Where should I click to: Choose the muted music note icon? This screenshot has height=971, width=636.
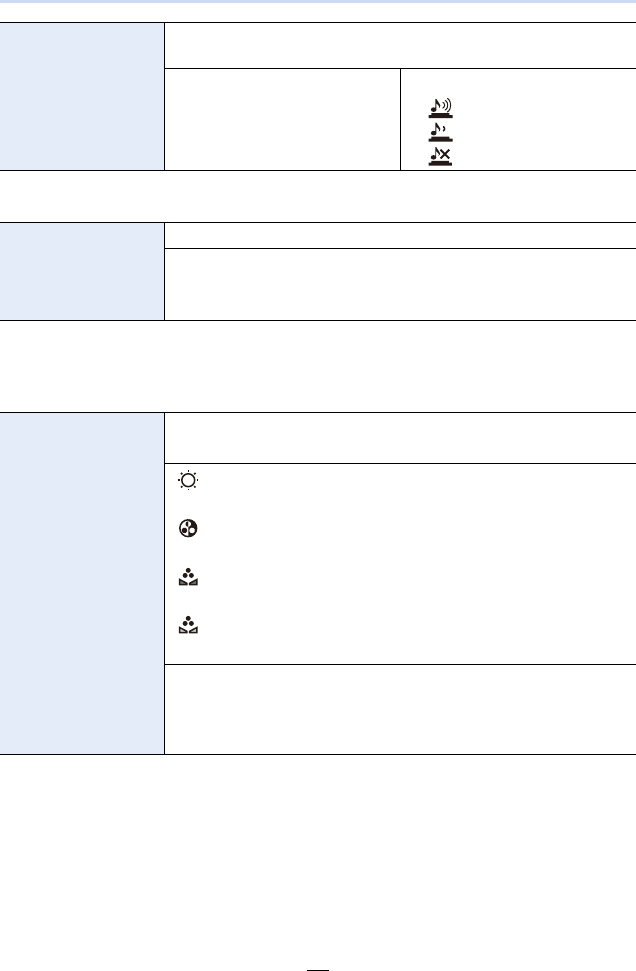438,157
